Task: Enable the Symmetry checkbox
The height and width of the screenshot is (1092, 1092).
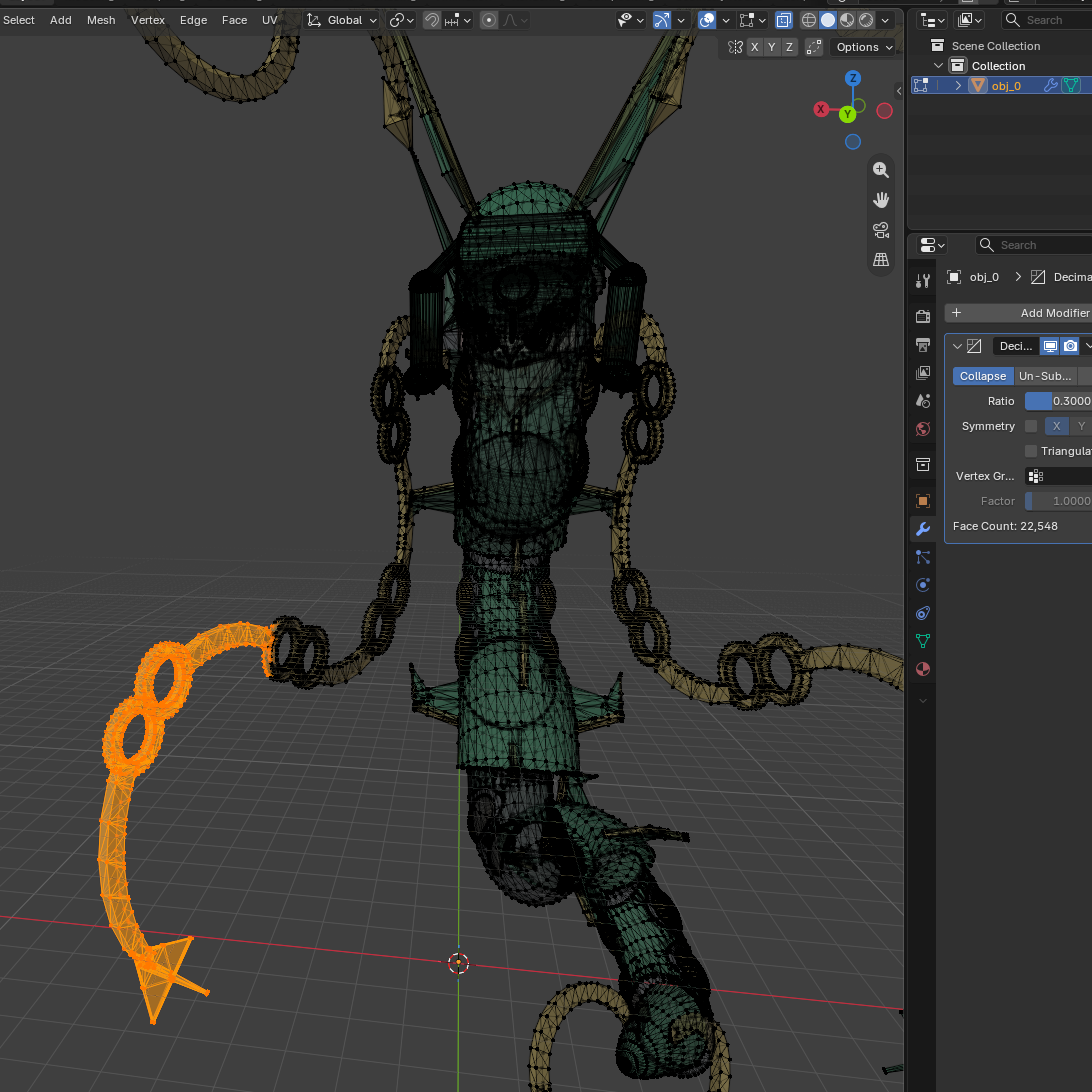Action: [x=1031, y=426]
